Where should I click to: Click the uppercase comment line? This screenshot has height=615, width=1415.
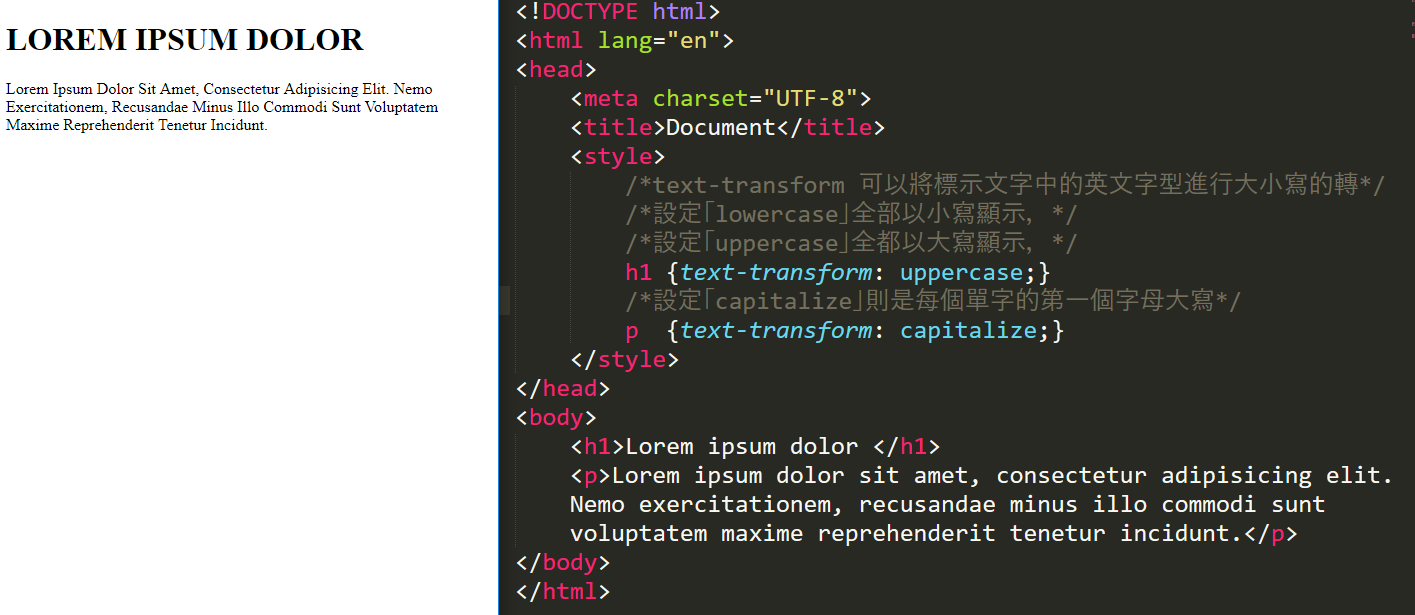click(x=850, y=244)
